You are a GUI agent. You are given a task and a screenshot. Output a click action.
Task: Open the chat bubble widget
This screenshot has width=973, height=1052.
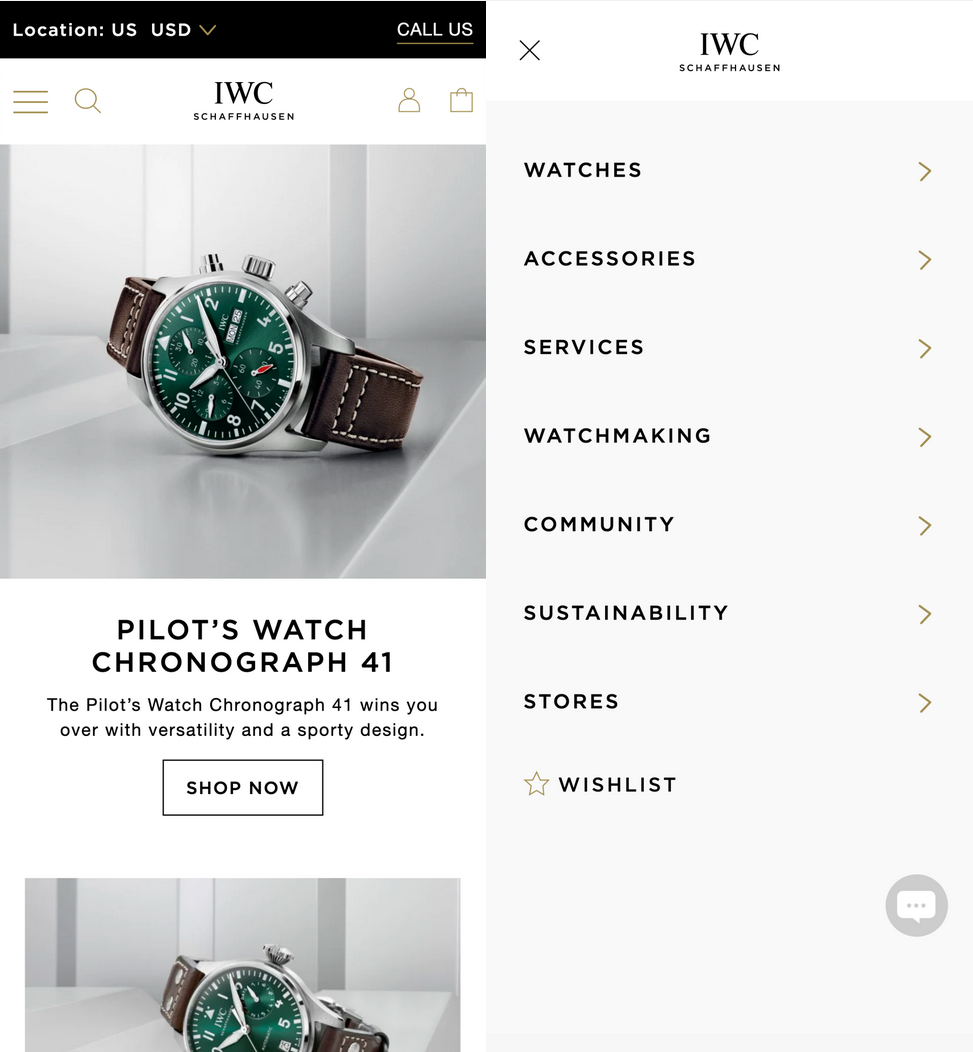click(917, 905)
